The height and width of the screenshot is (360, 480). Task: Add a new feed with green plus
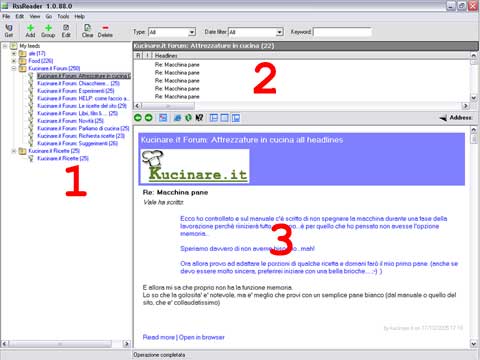pyautogui.click(x=30, y=30)
